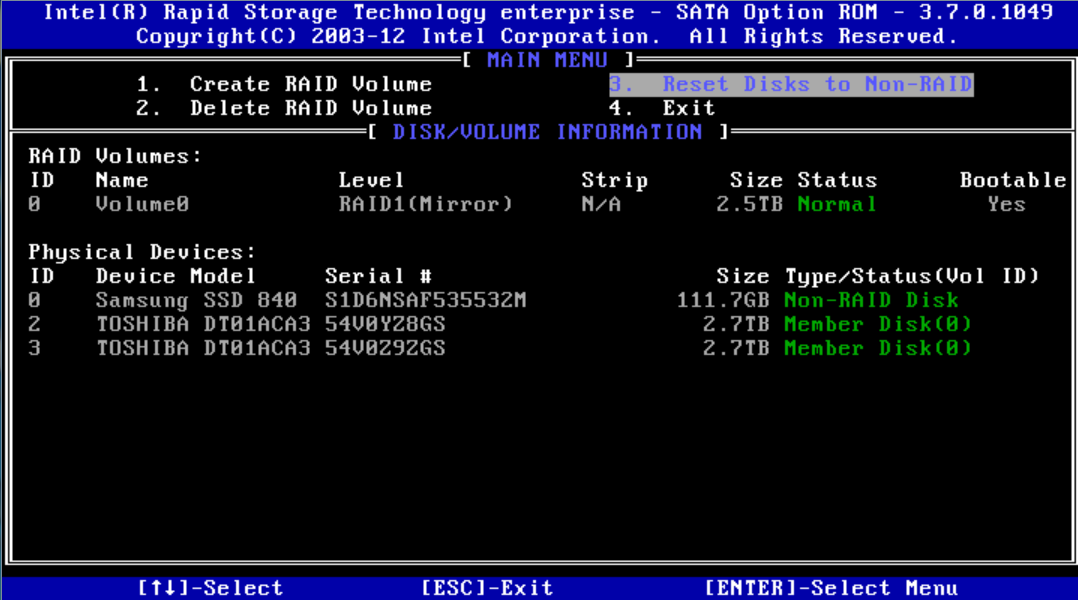Click the 2.7TB size for serial 54V0YZ8GS
The height and width of the screenshot is (600, 1078).
[736, 324]
